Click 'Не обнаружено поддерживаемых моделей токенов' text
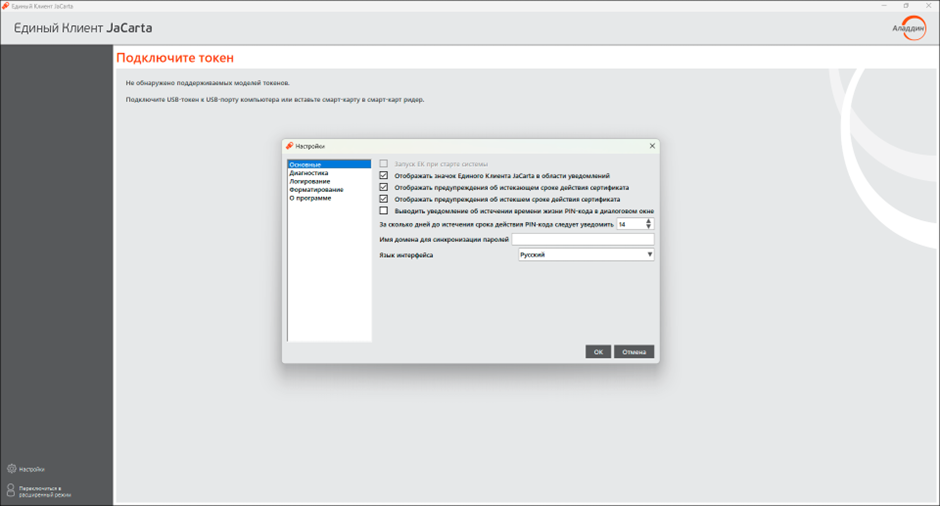Viewport: 940px width, 506px height. pyautogui.click(x=207, y=83)
